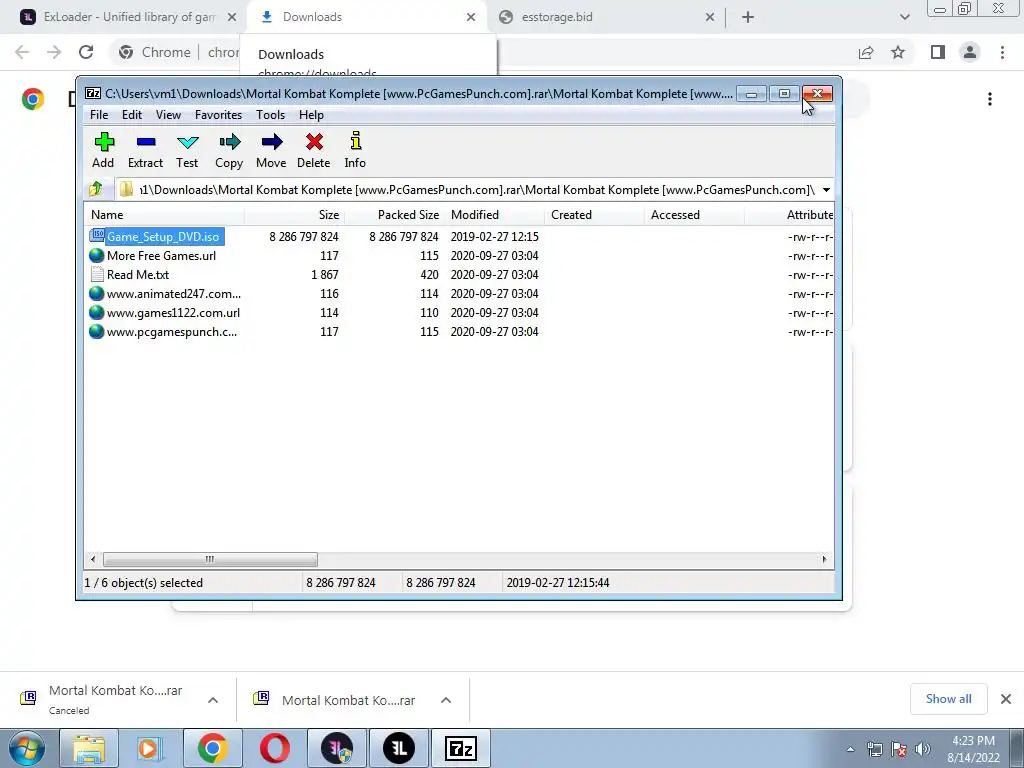Click the 7-Zip taskbar button
1024x768 pixels.
(461, 748)
